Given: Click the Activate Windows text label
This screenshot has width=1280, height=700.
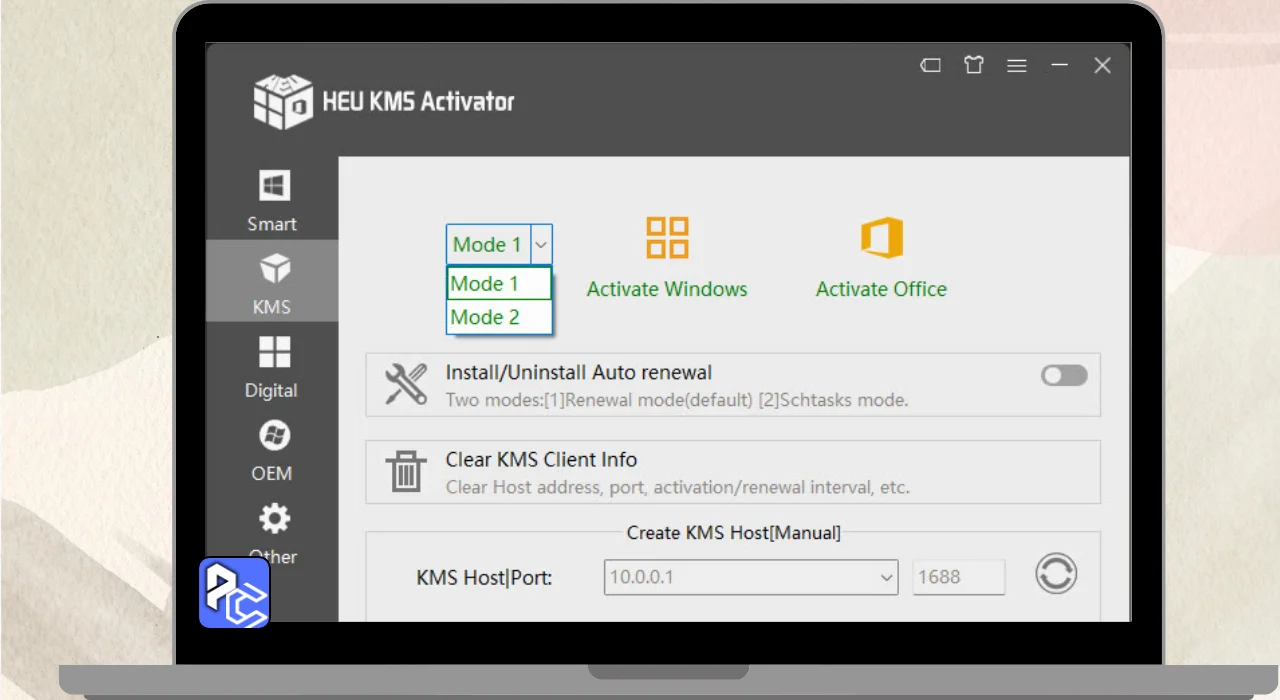Looking at the screenshot, I should pos(667,289).
